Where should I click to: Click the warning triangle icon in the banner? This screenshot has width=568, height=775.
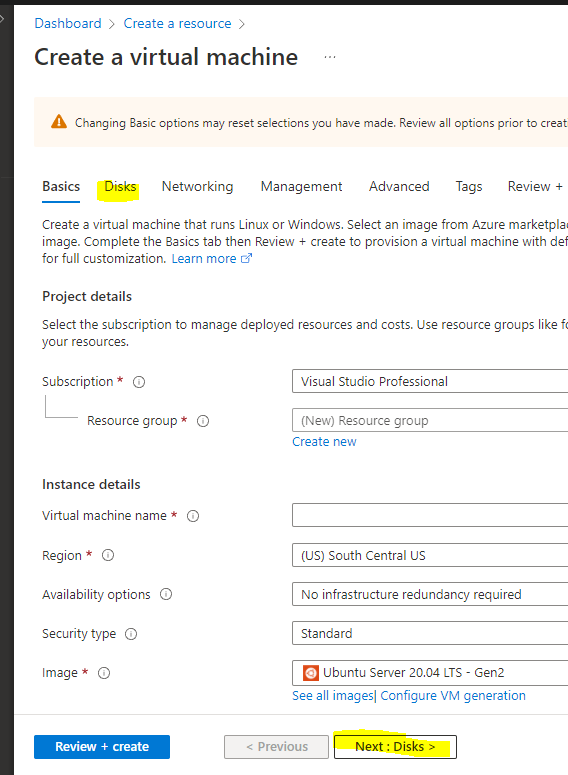[59, 122]
